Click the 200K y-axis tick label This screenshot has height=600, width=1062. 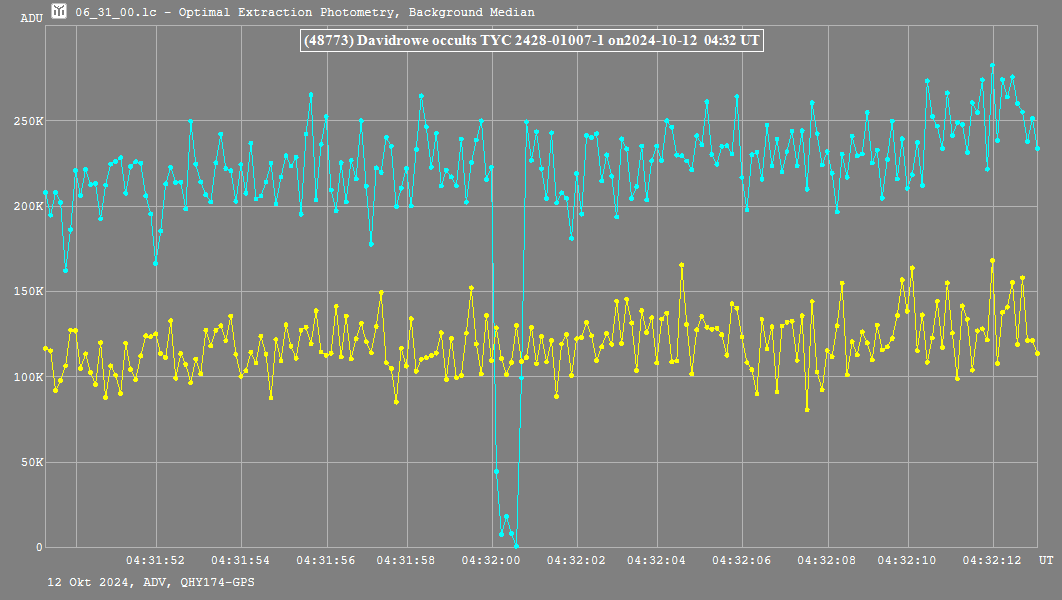coord(28,206)
